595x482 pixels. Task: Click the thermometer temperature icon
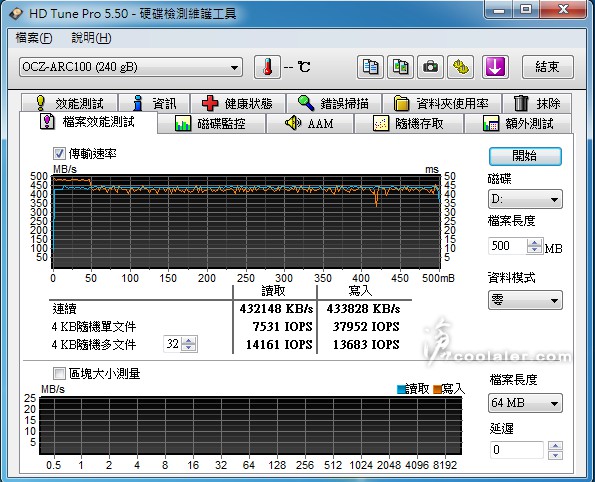point(268,67)
